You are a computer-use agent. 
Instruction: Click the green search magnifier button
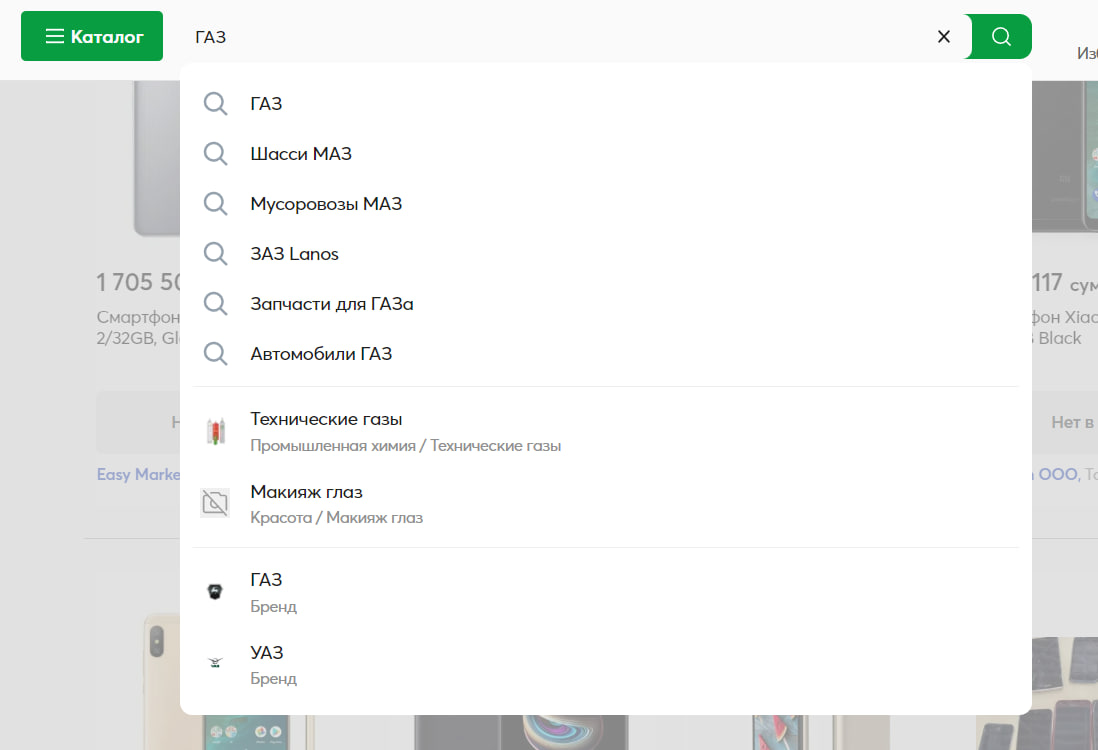(1001, 36)
